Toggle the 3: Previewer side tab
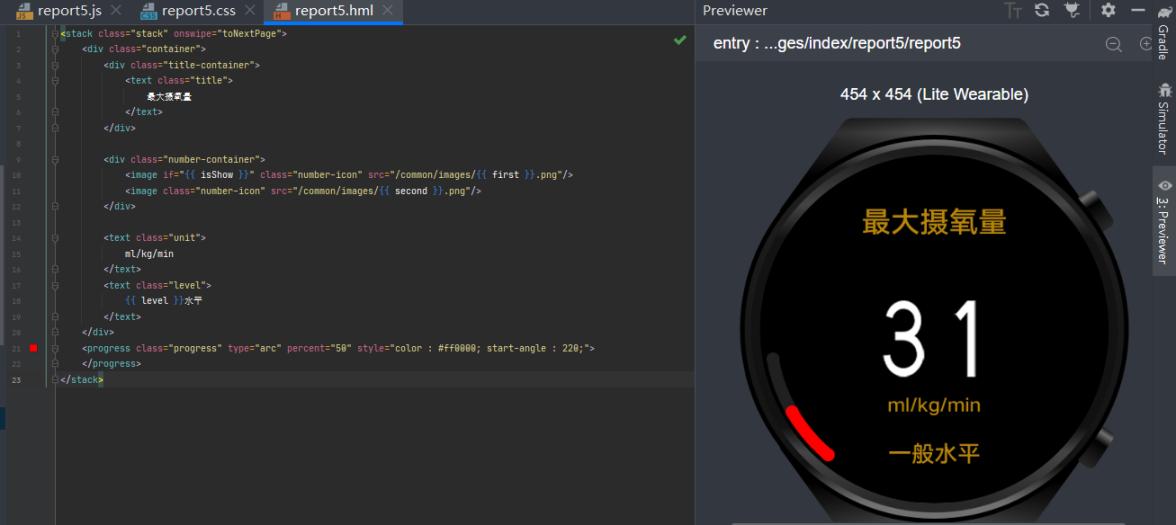Screen dimensions: 1176x525 pos(1164,221)
